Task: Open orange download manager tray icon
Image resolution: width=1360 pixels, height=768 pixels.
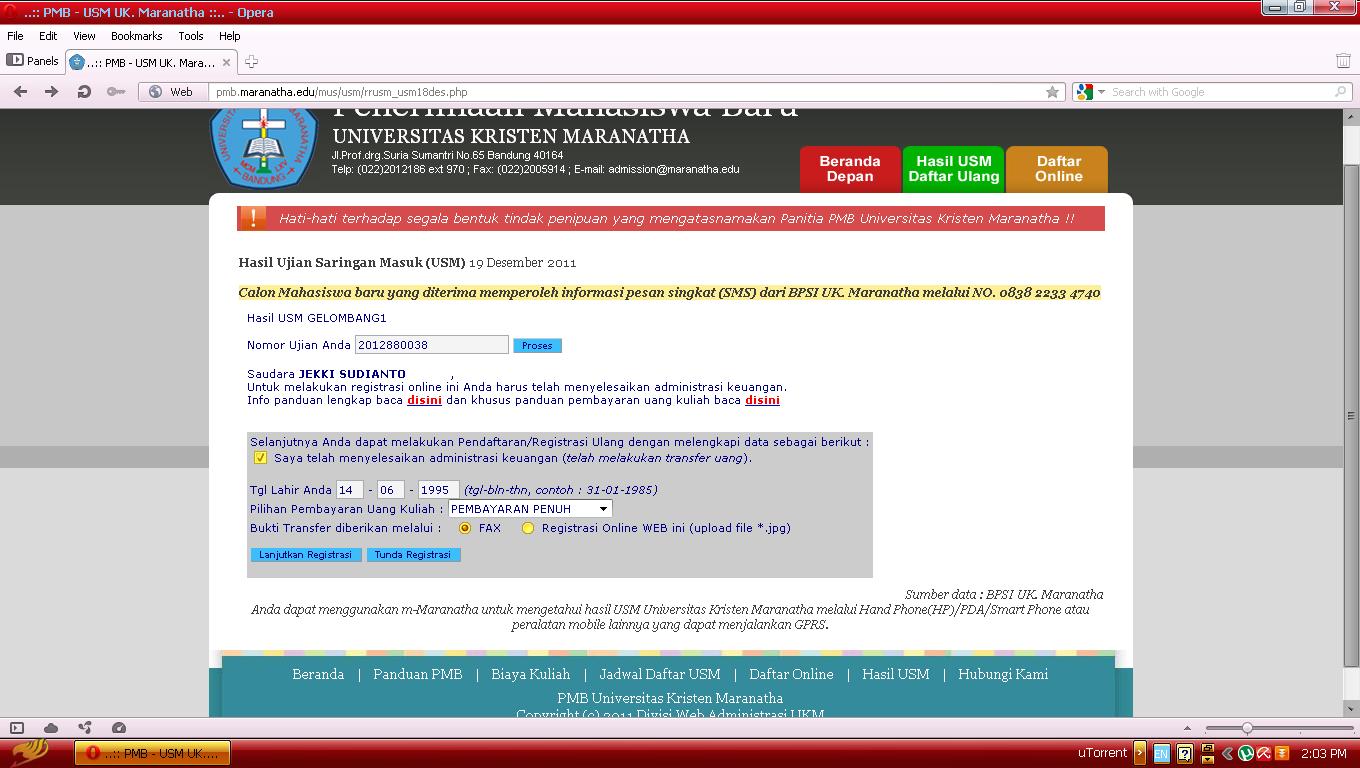Action: coord(1281,754)
